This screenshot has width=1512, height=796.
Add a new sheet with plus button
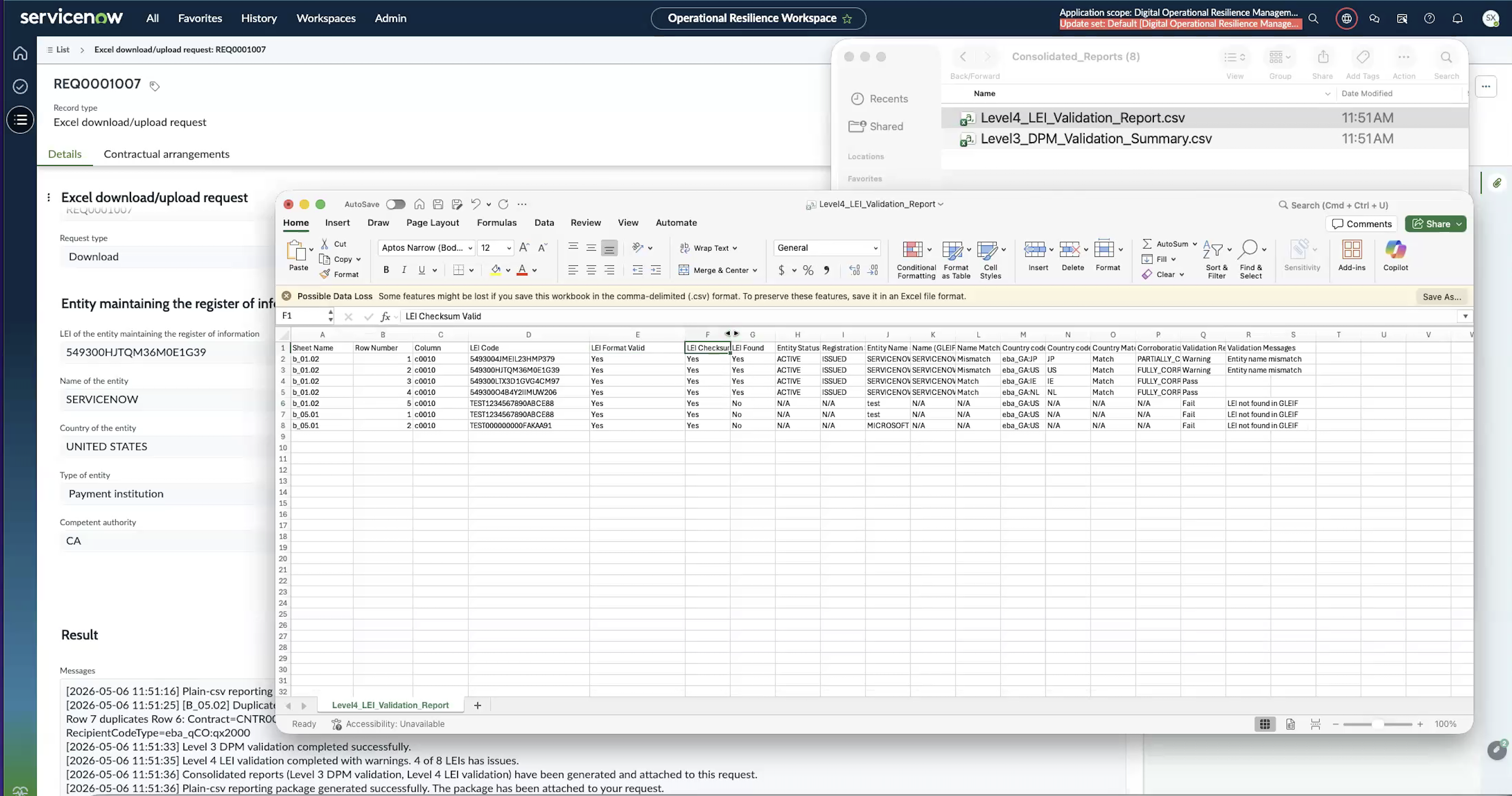coord(478,706)
